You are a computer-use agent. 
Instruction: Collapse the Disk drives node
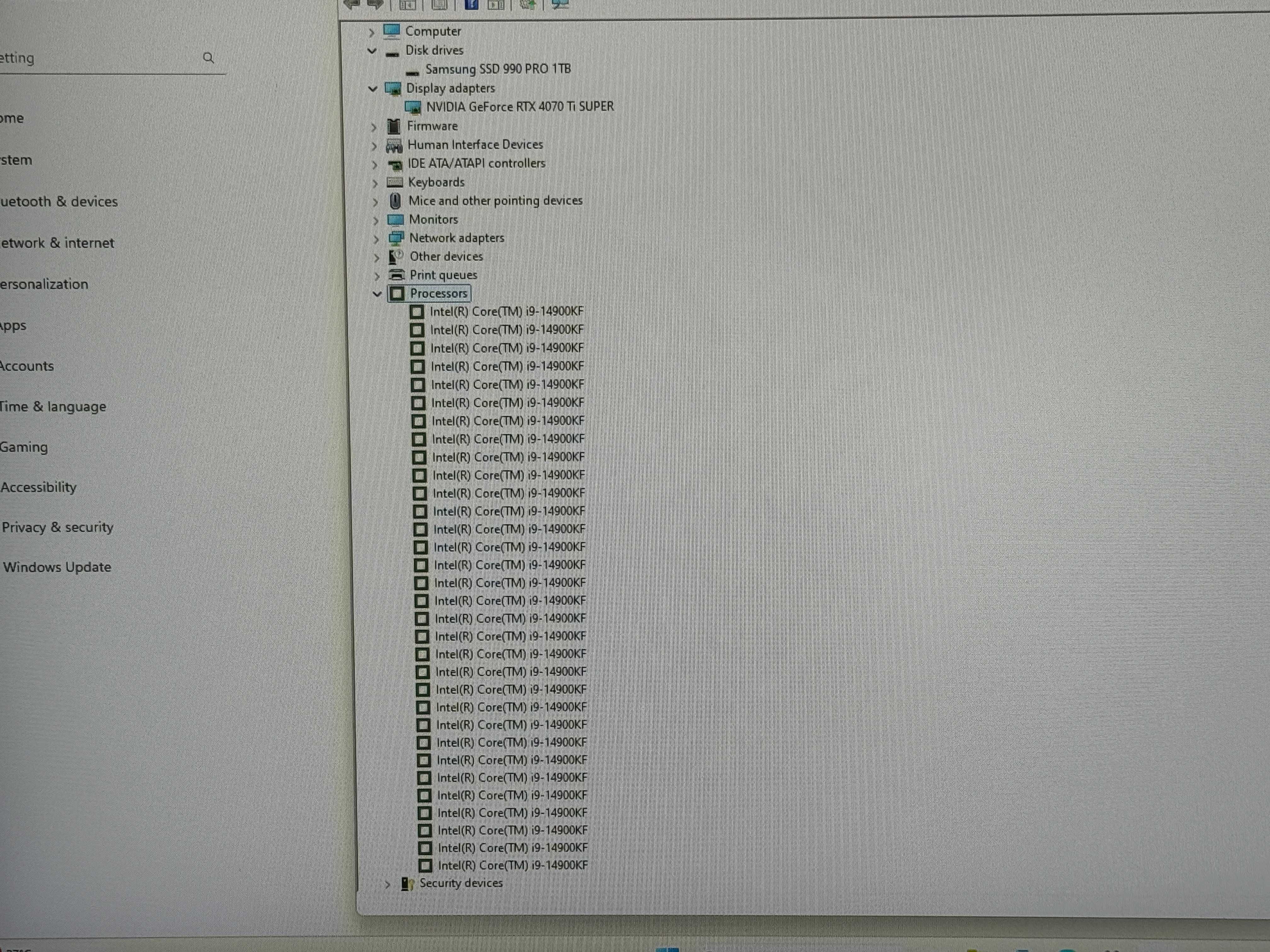(372, 50)
